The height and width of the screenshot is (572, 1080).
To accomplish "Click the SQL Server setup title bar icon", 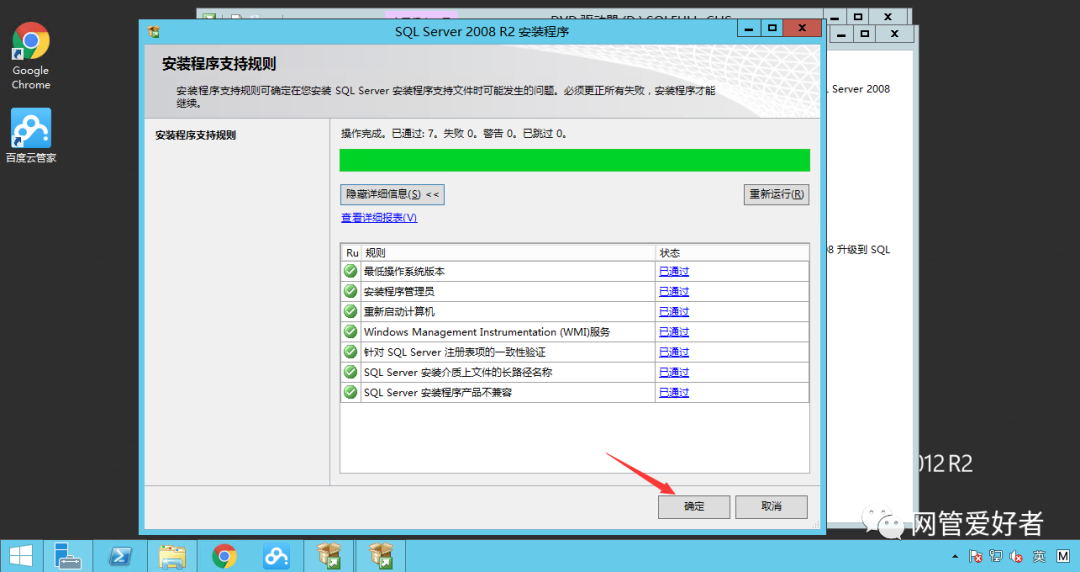I will coord(154,32).
